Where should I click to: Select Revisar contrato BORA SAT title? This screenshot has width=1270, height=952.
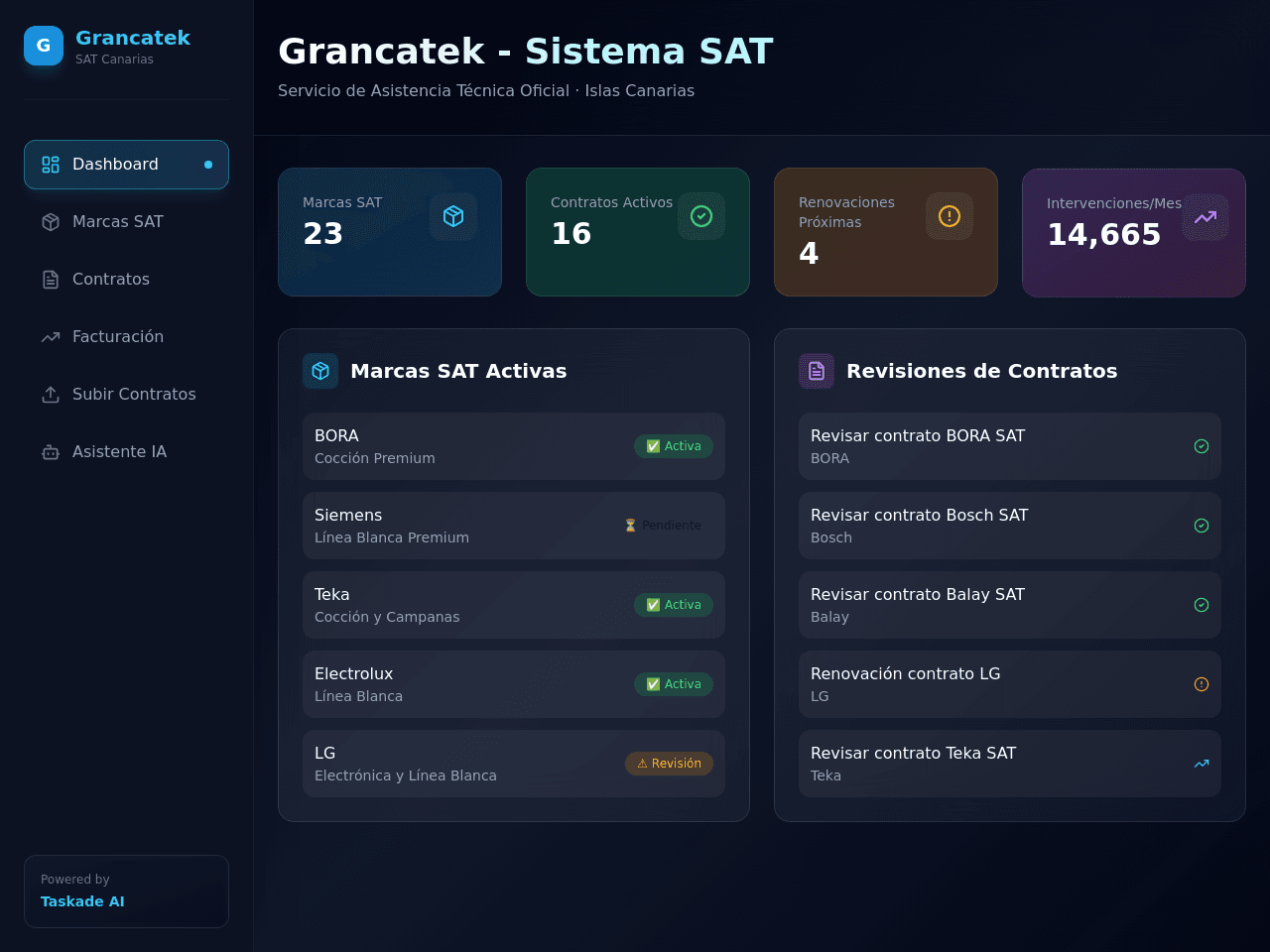(x=918, y=436)
